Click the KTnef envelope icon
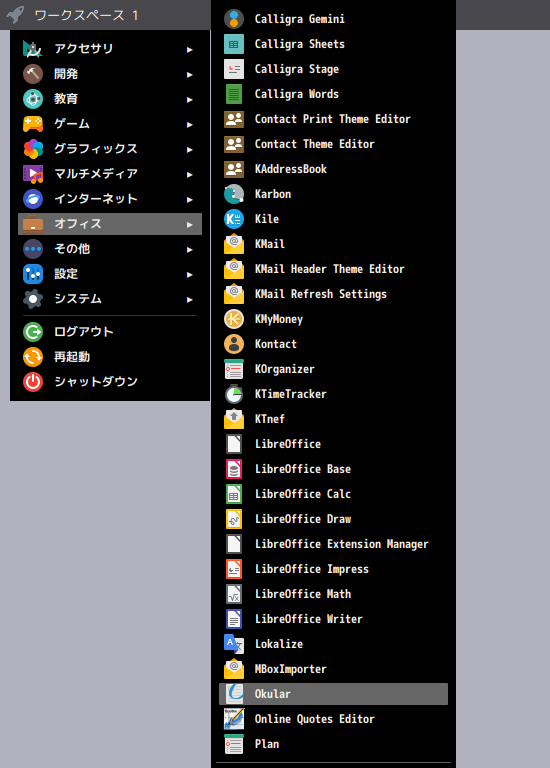This screenshot has width=550, height=768. 234,419
